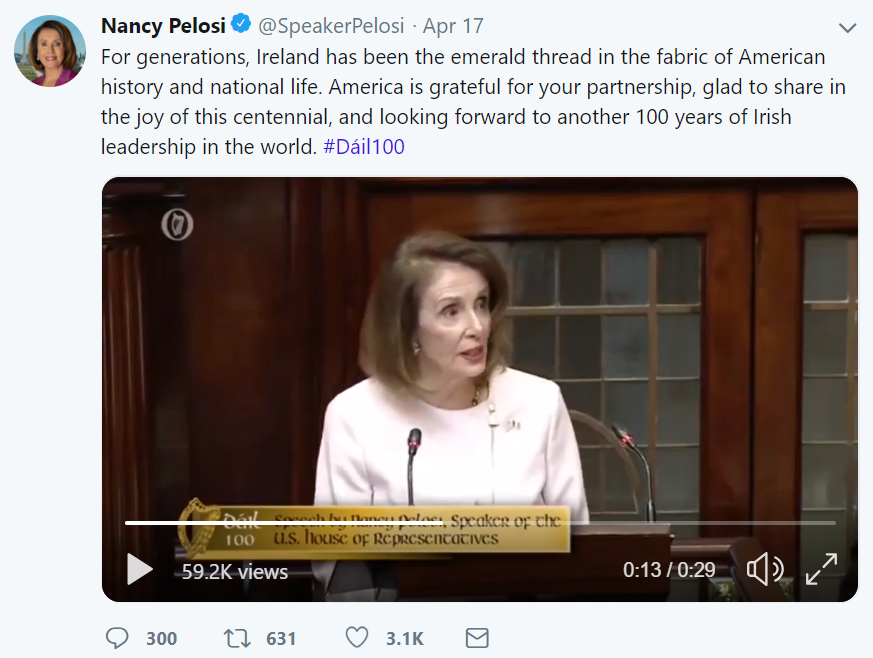Click the Nancy Pelosi display name
Image resolution: width=873 pixels, height=658 pixels.
click(x=163, y=26)
